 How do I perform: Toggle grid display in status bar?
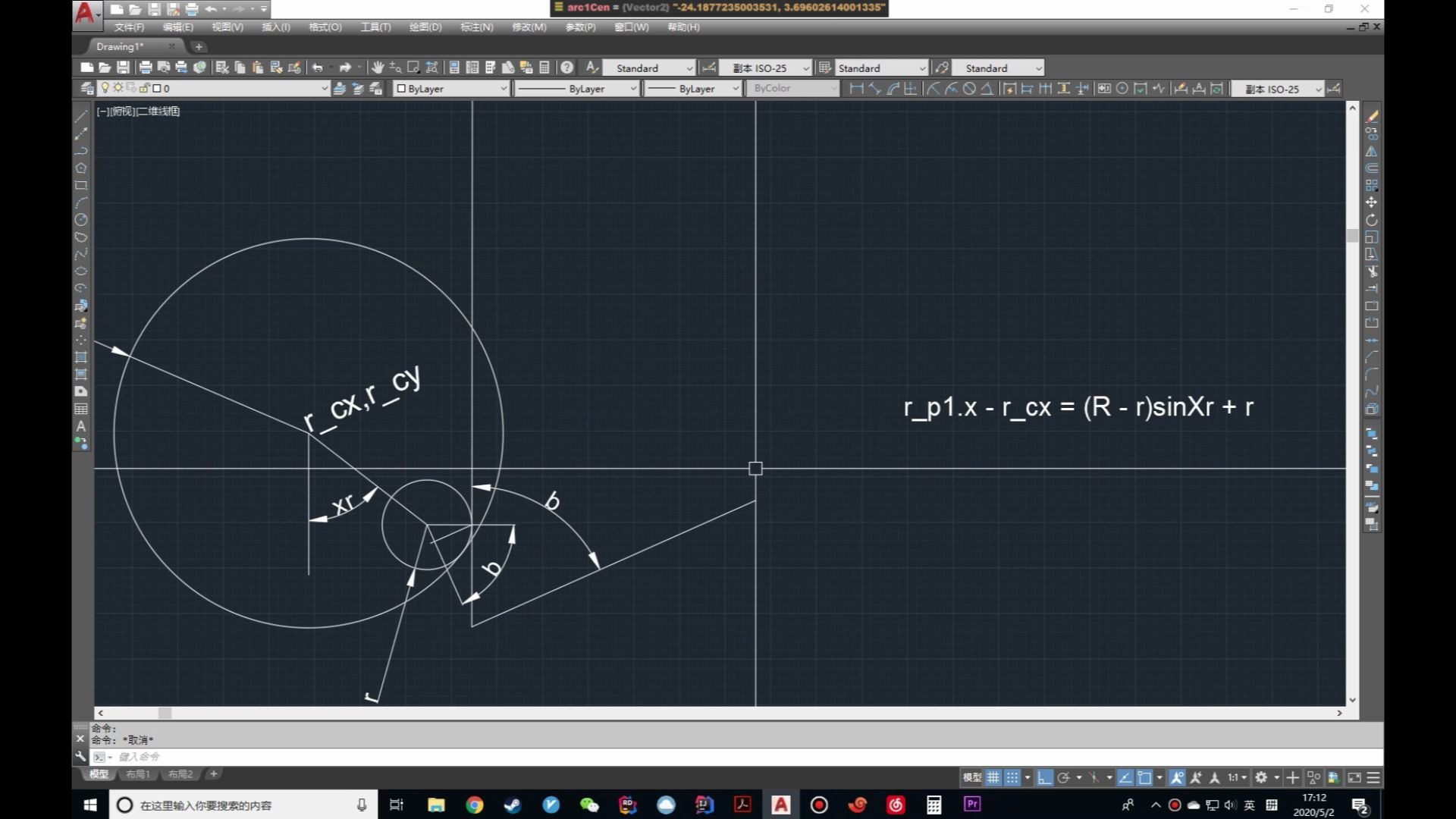(x=993, y=778)
